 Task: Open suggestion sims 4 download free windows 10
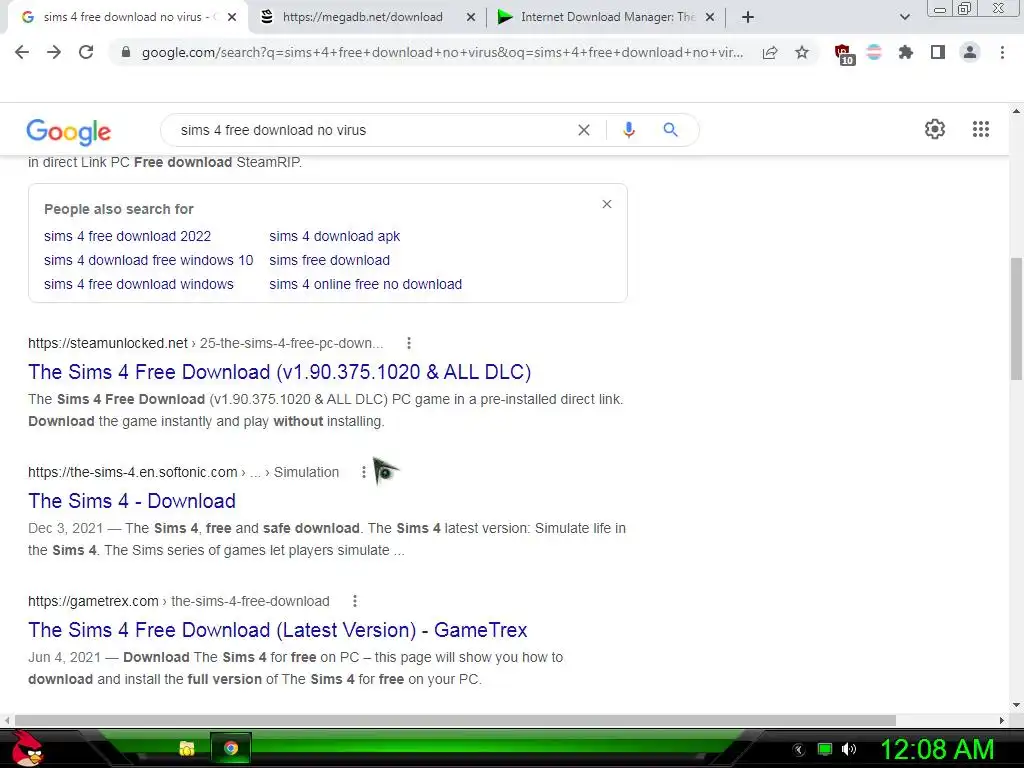(148, 260)
